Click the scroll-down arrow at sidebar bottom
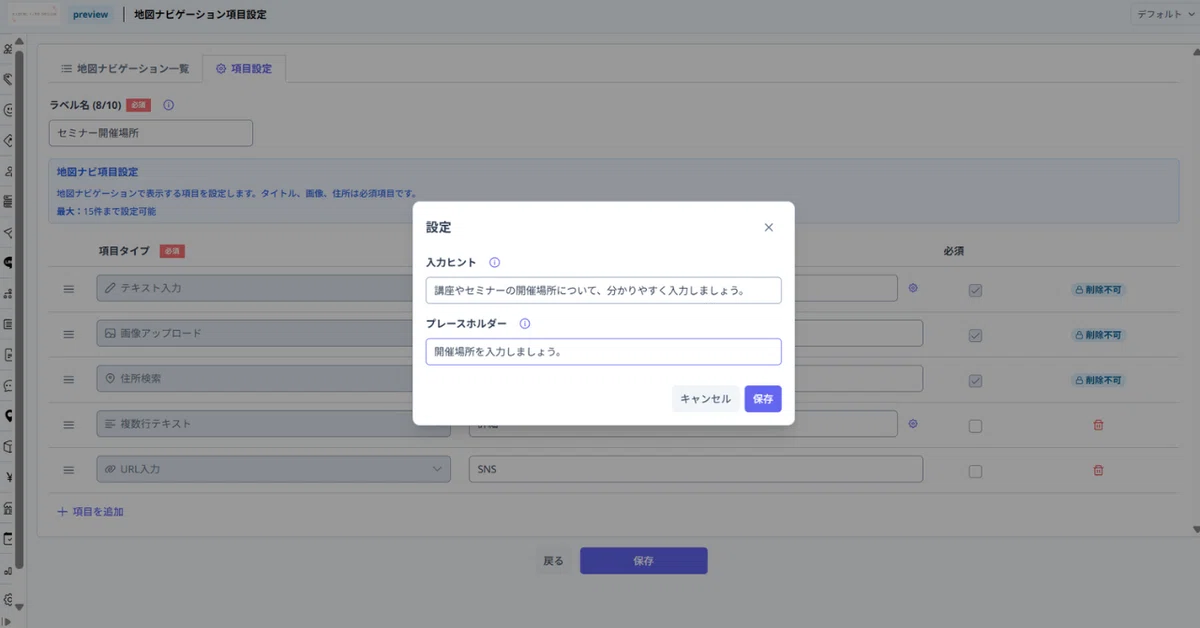The width and height of the screenshot is (1200, 628). tap(19, 606)
